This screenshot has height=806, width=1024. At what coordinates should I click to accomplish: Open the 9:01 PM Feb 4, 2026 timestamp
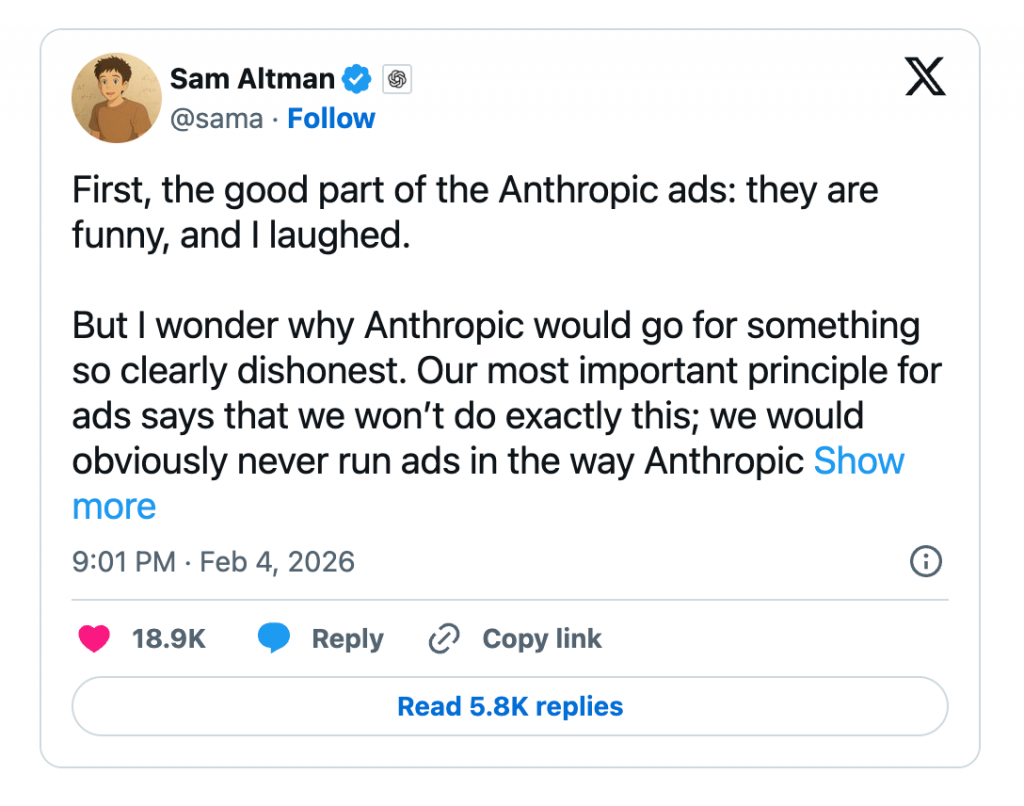point(213,562)
